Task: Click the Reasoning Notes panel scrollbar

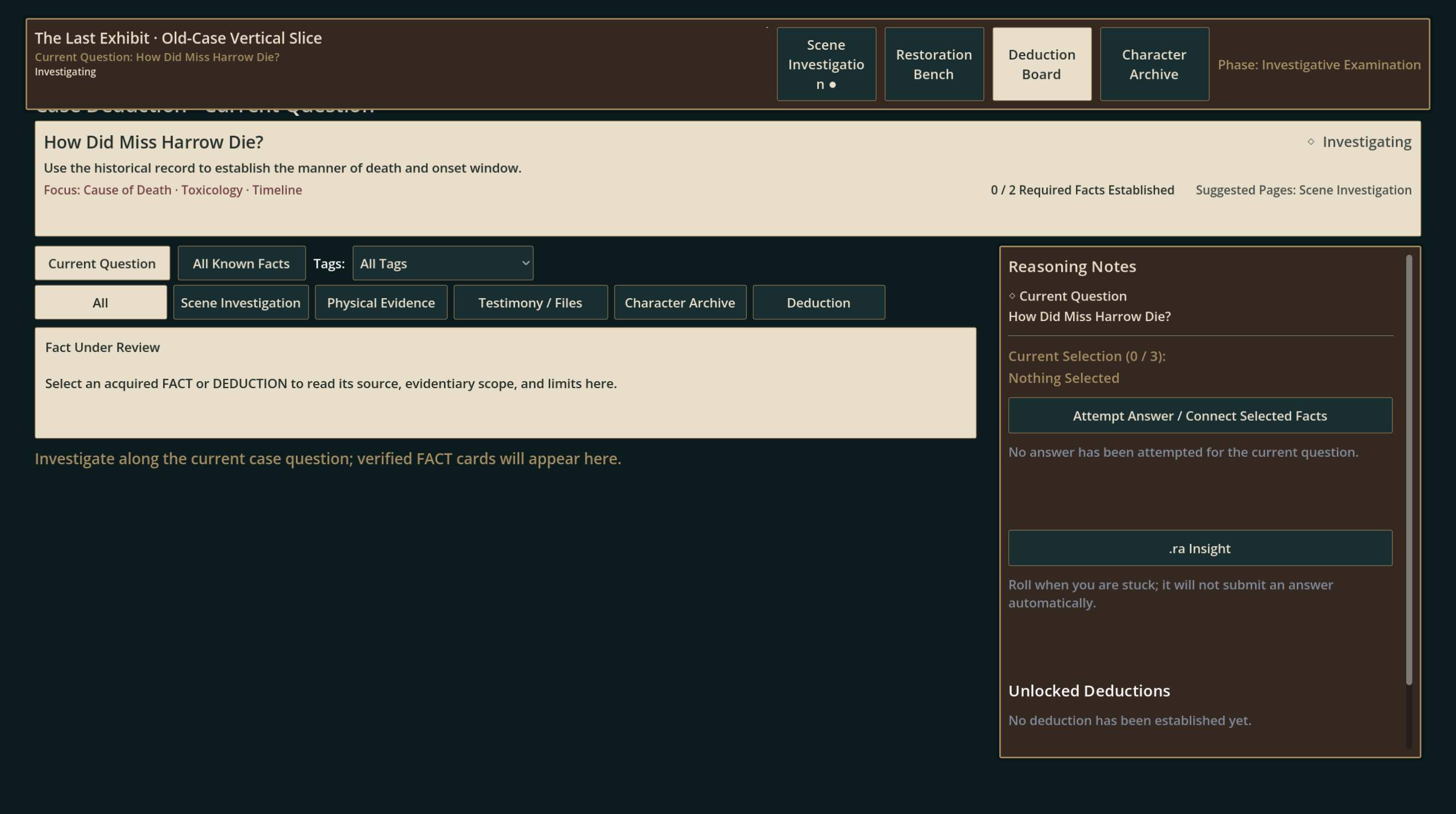Action: coord(1408,469)
